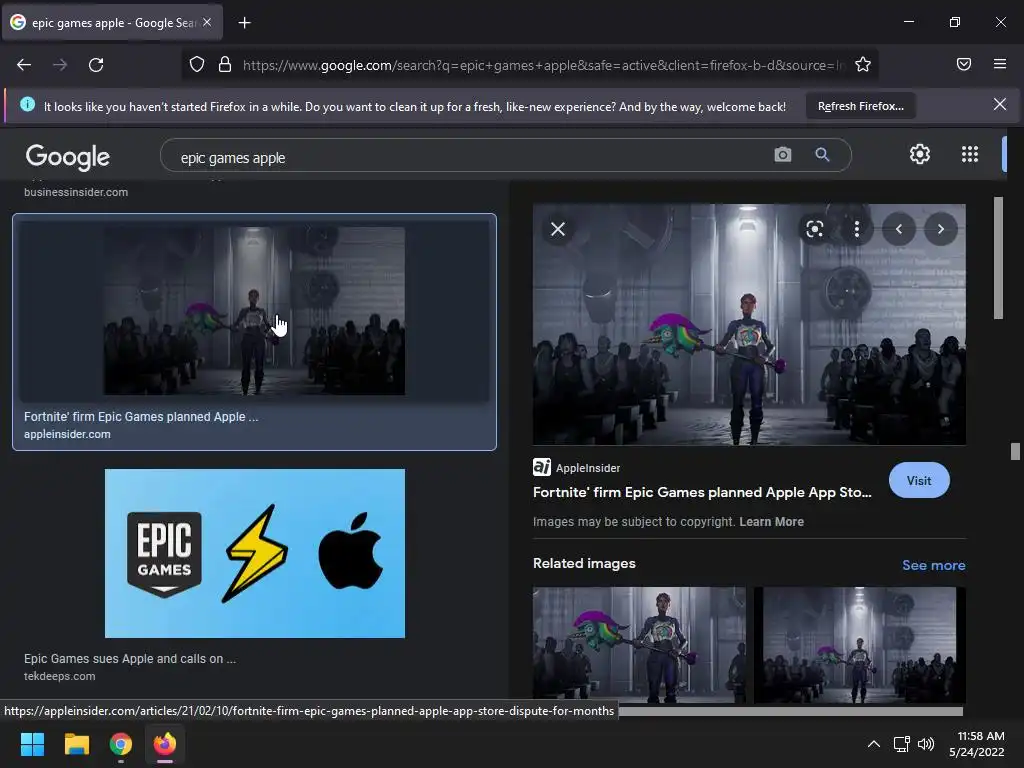The height and width of the screenshot is (768, 1024).
Task: Show previous image in preview
Action: [x=899, y=229]
